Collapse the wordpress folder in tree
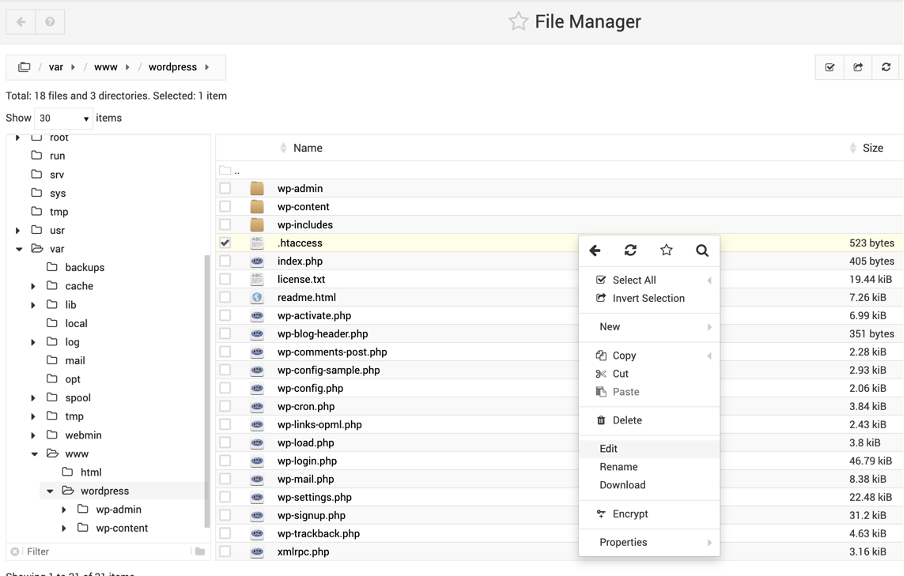Viewport: 904px width, 576px height. click(50, 491)
